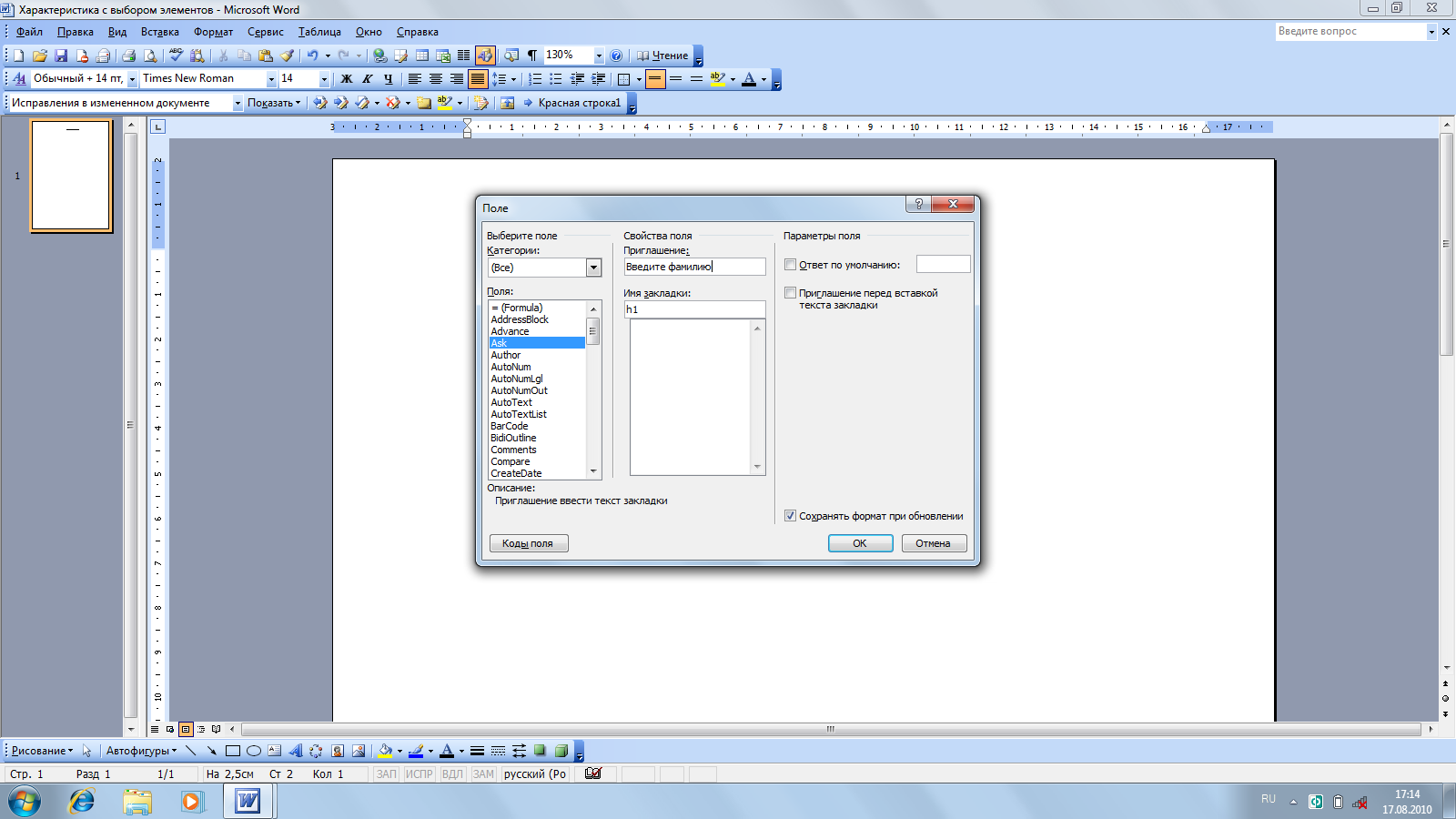Select the AutoText field in the list
Screen dimensions: 1456x819
pyautogui.click(x=537, y=402)
